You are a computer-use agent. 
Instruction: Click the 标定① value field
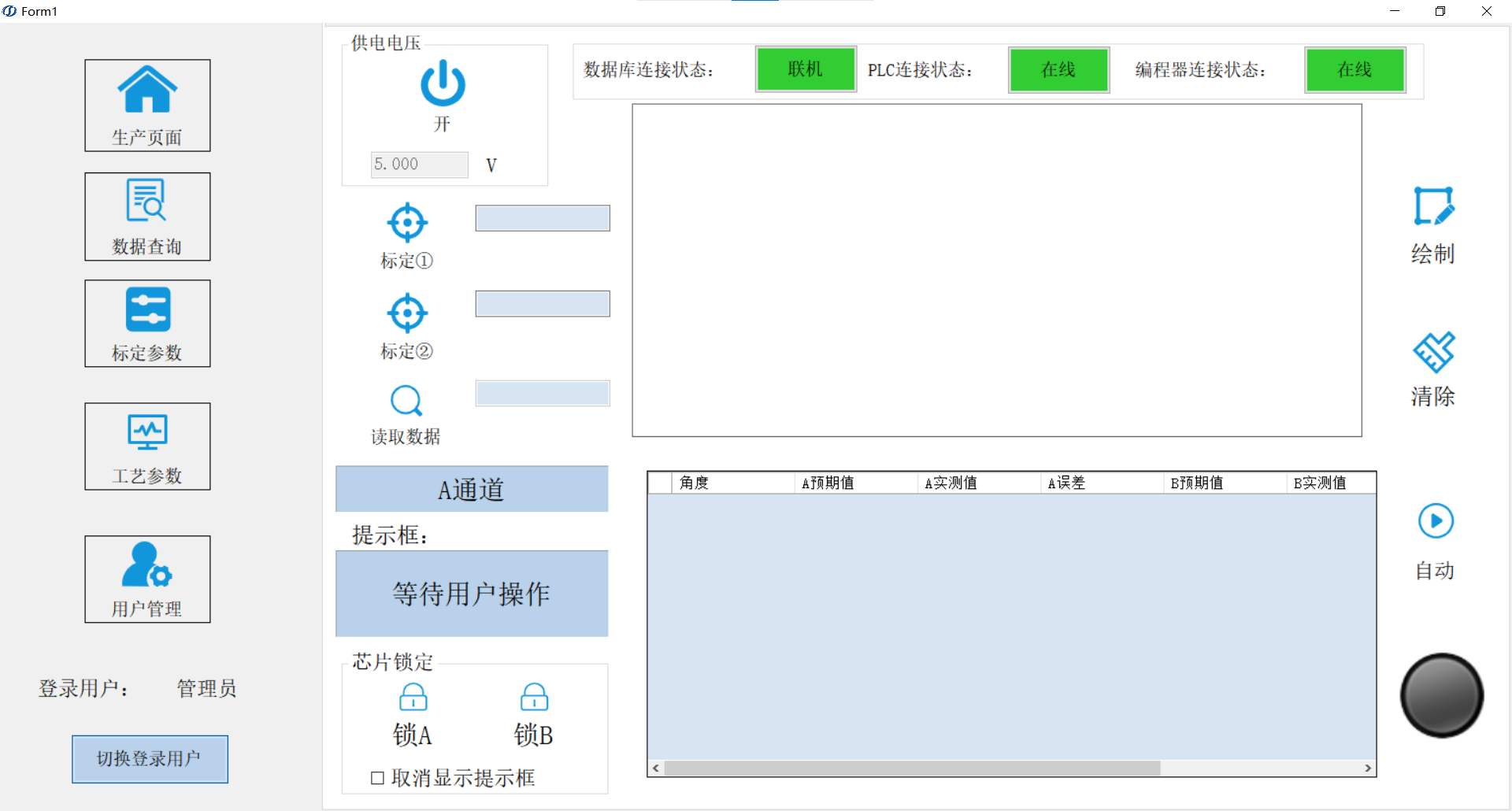pos(543,218)
